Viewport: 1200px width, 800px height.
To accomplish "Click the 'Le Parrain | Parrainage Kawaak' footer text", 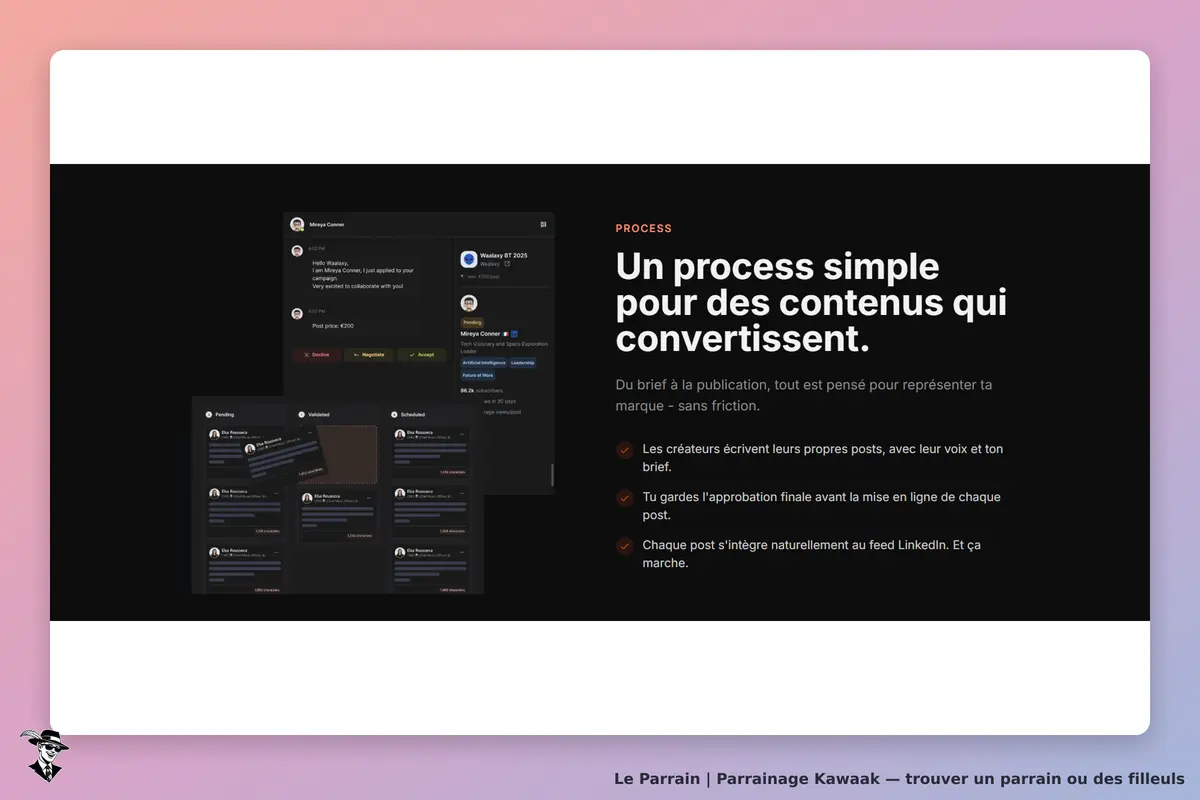I will point(899,778).
